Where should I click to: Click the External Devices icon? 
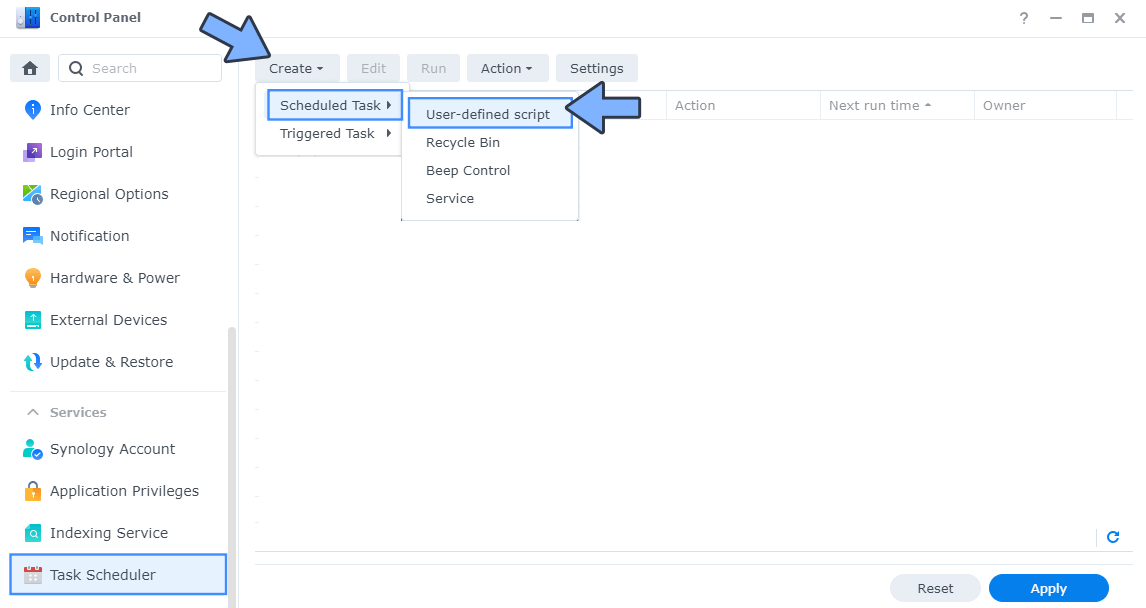(32, 320)
